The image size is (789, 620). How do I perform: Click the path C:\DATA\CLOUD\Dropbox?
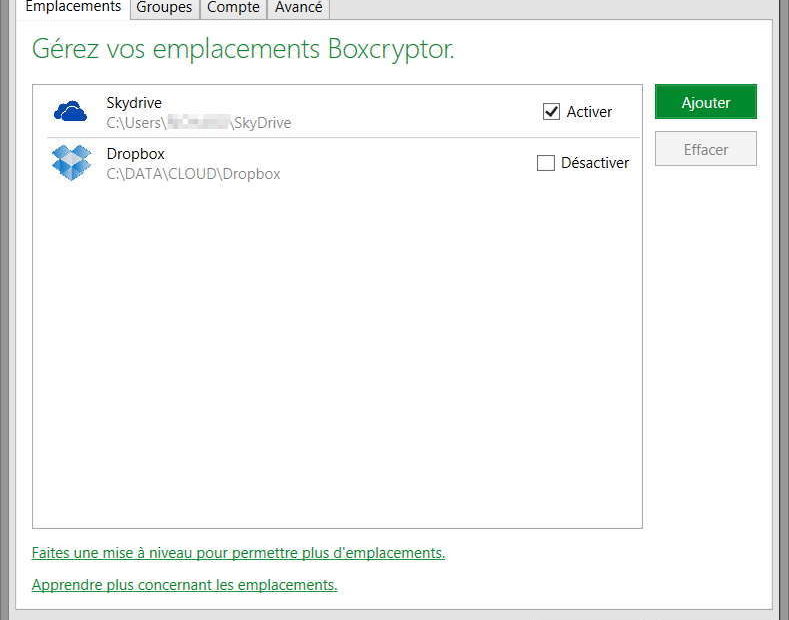pyautogui.click(x=193, y=174)
